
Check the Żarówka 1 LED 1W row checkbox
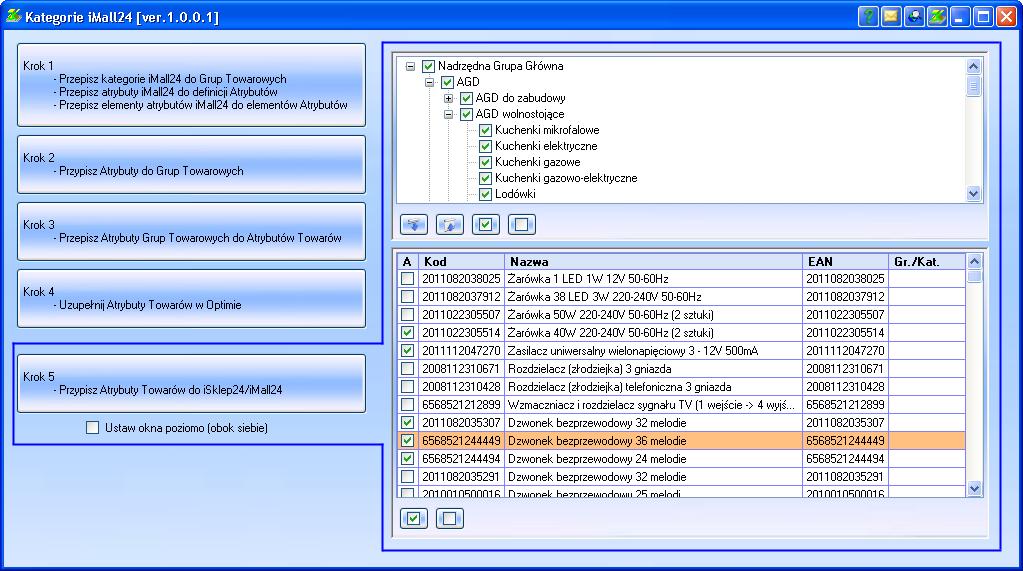[407, 279]
